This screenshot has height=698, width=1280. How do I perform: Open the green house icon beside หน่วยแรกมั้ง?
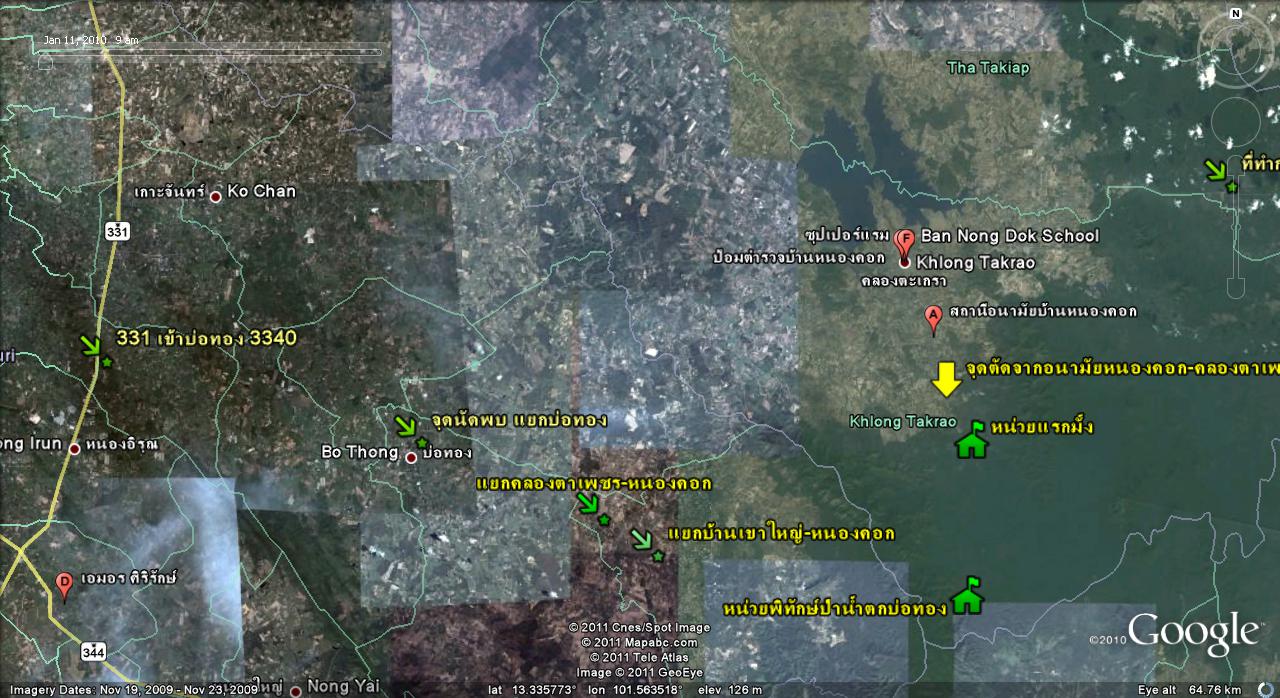tap(971, 440)
